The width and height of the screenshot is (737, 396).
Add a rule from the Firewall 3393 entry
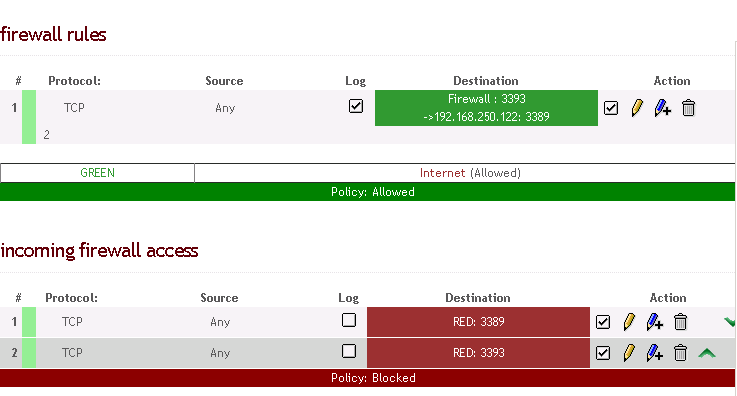[x=662, y=108]
